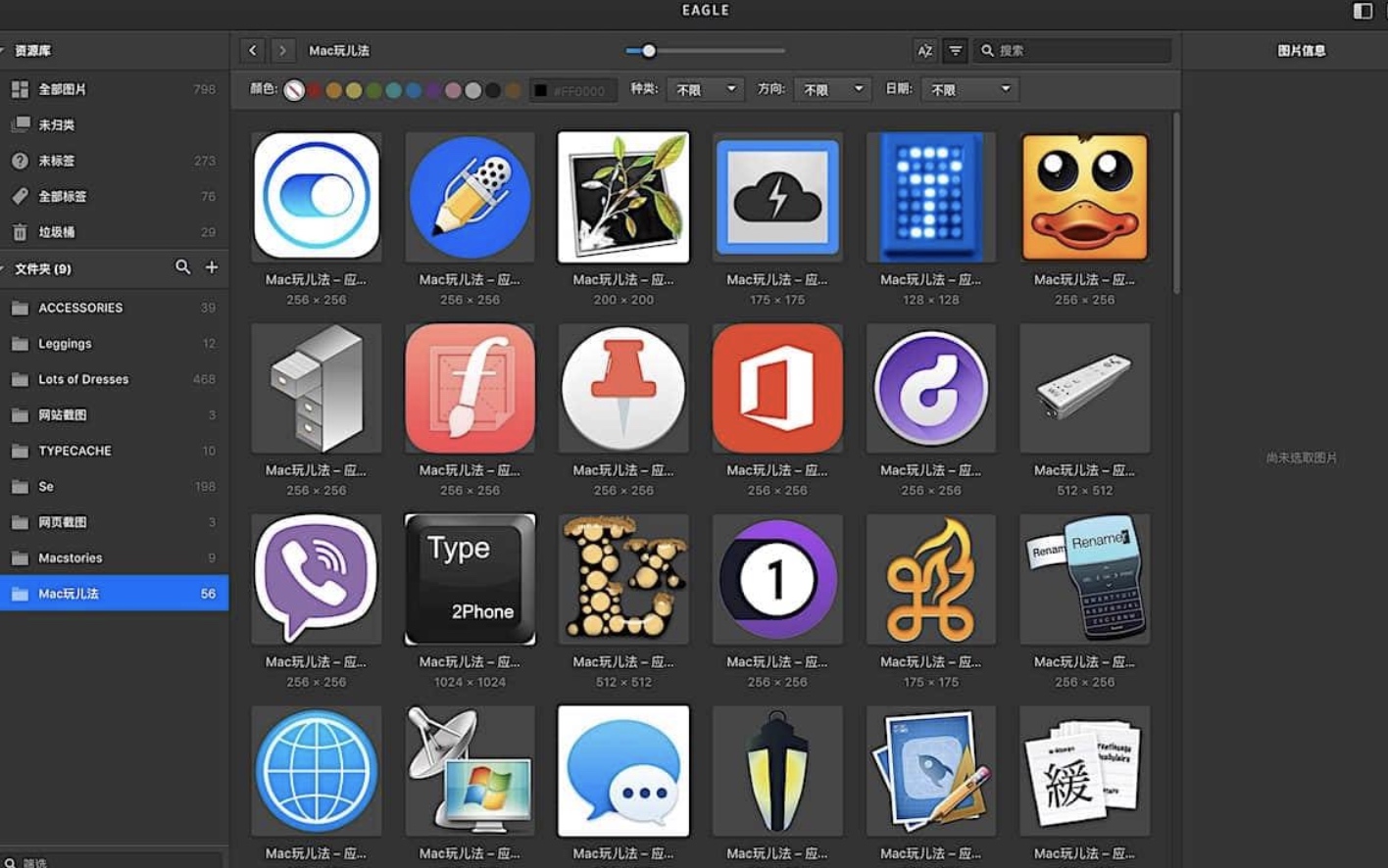Filter by the pink color swatch
Screen dimensions: 1388x868
point(453,90)
